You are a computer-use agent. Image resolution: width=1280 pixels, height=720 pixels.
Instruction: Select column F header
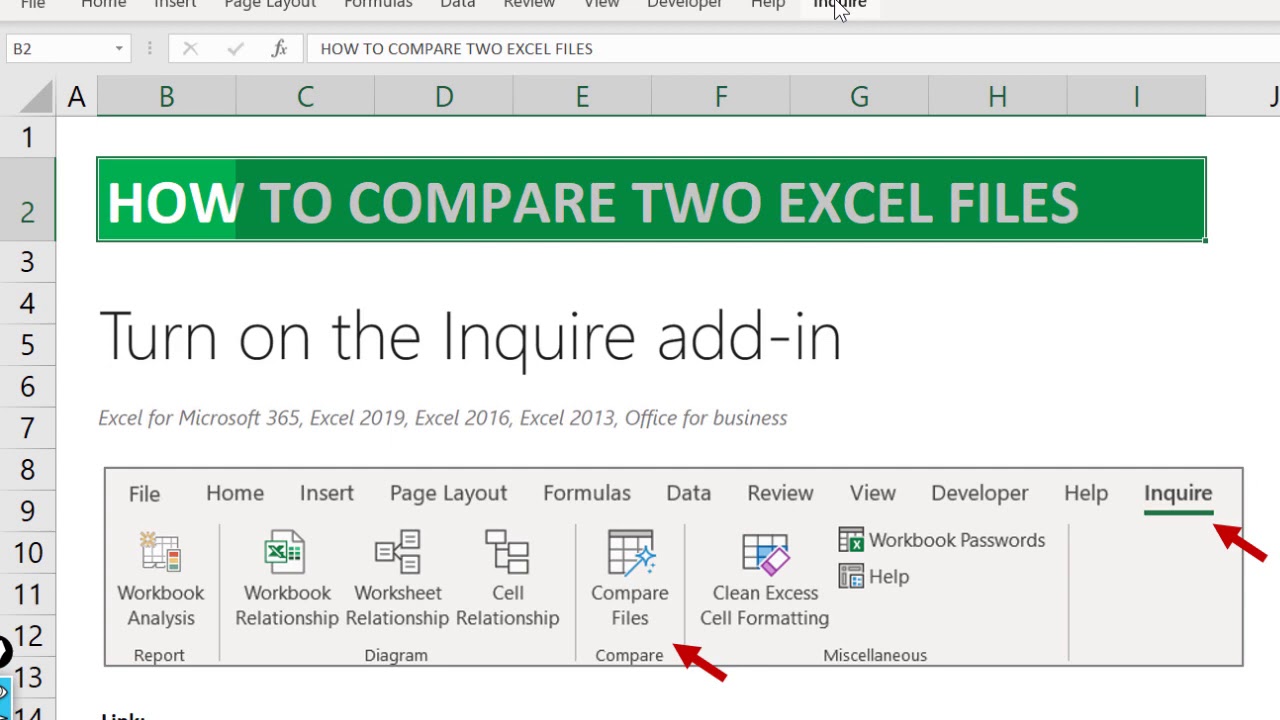(x=721, y=97)
